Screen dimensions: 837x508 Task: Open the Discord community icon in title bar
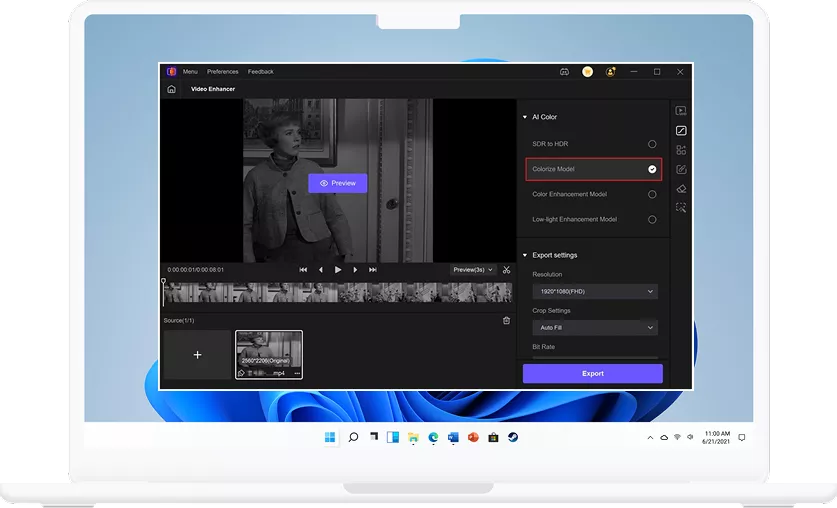[x=564, y=72]
